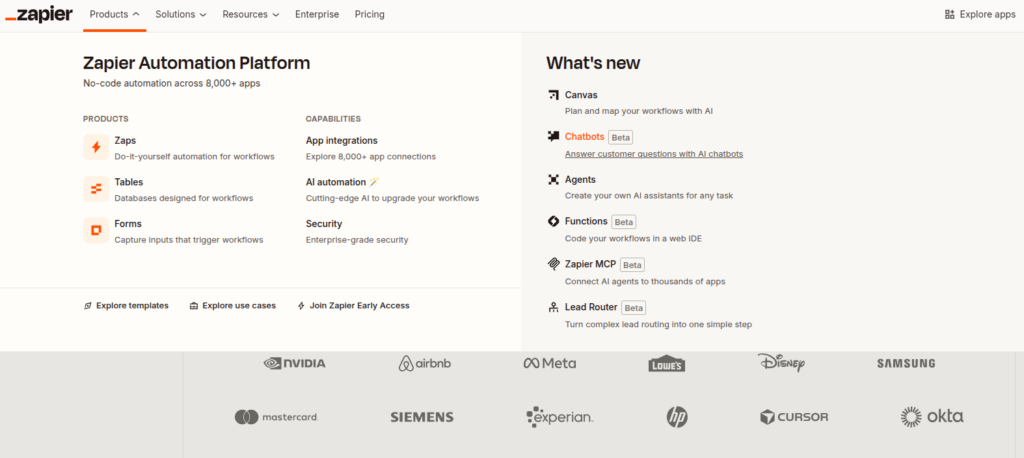The image size is (1024, 458).
Task: Click the Zapier logo
Action: 38,15
